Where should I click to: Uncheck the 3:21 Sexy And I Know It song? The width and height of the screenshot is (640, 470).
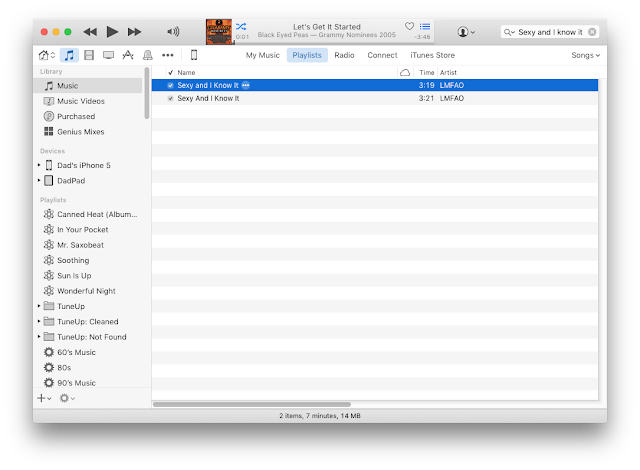171,98
